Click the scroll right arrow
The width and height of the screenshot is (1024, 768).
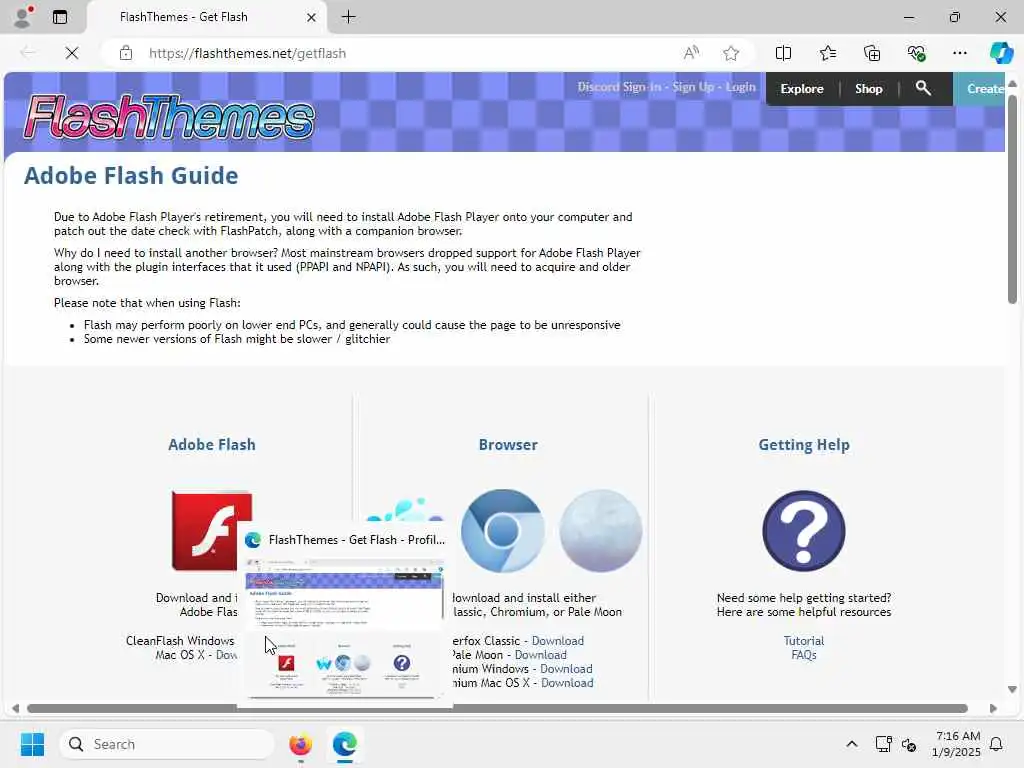(993, 709)
